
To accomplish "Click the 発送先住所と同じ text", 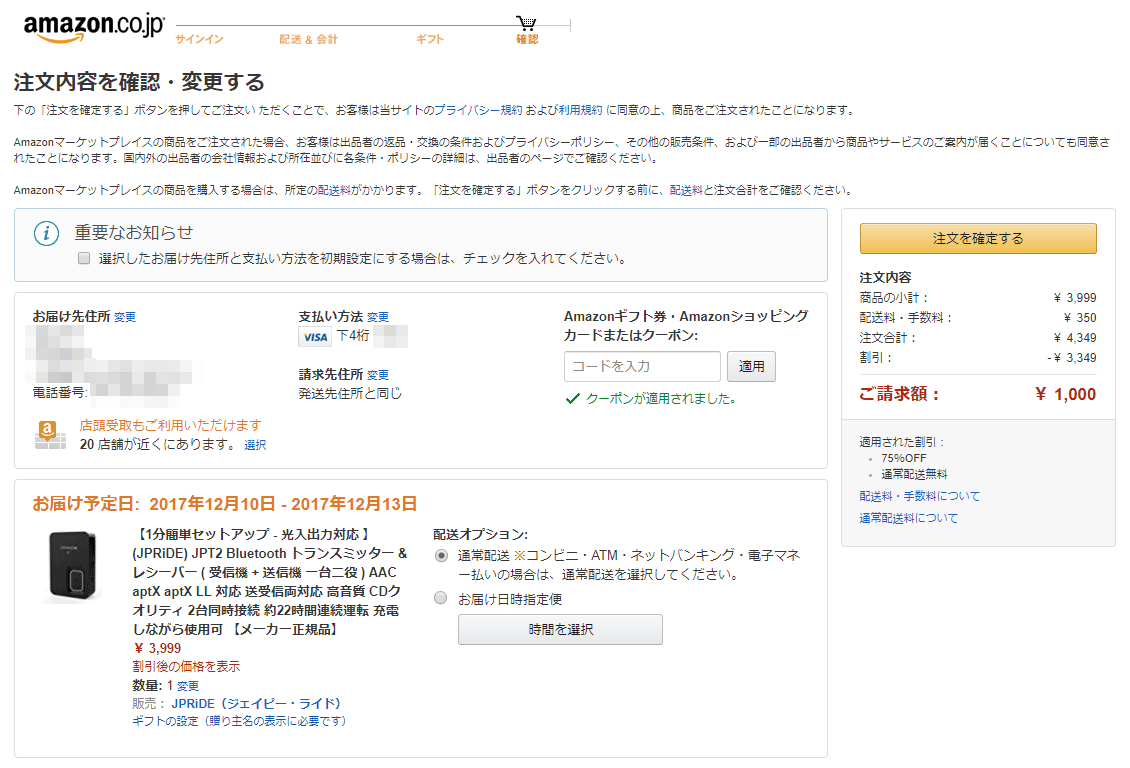I will [x=350, y=393].
